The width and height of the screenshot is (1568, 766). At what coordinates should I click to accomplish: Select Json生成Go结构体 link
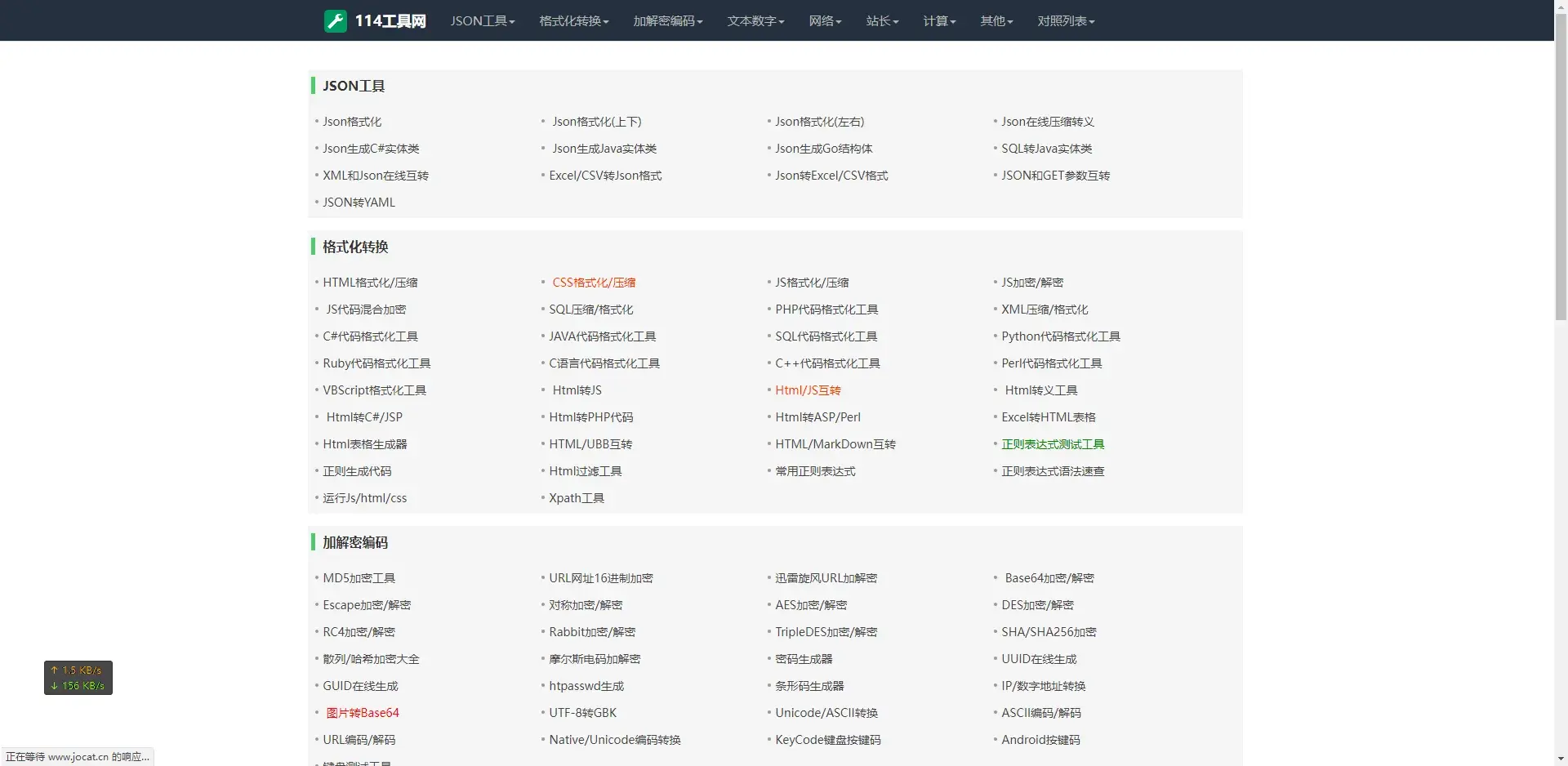(824, 149)
